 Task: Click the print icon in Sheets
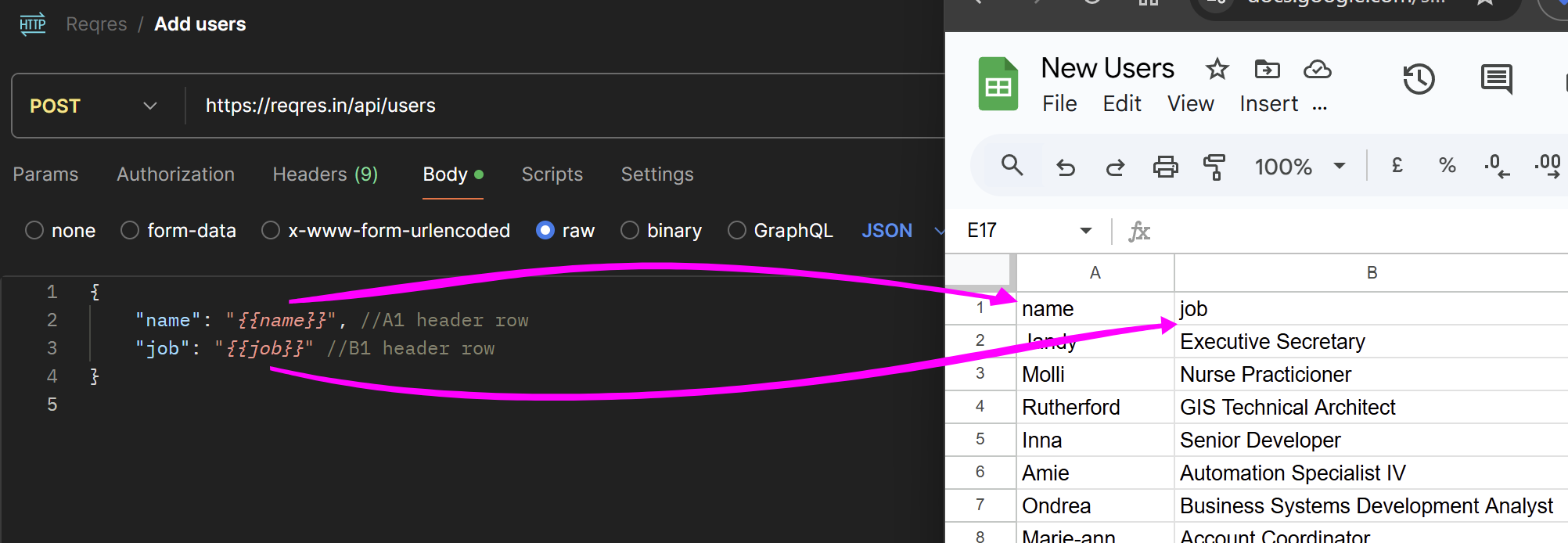(1165, 166)
